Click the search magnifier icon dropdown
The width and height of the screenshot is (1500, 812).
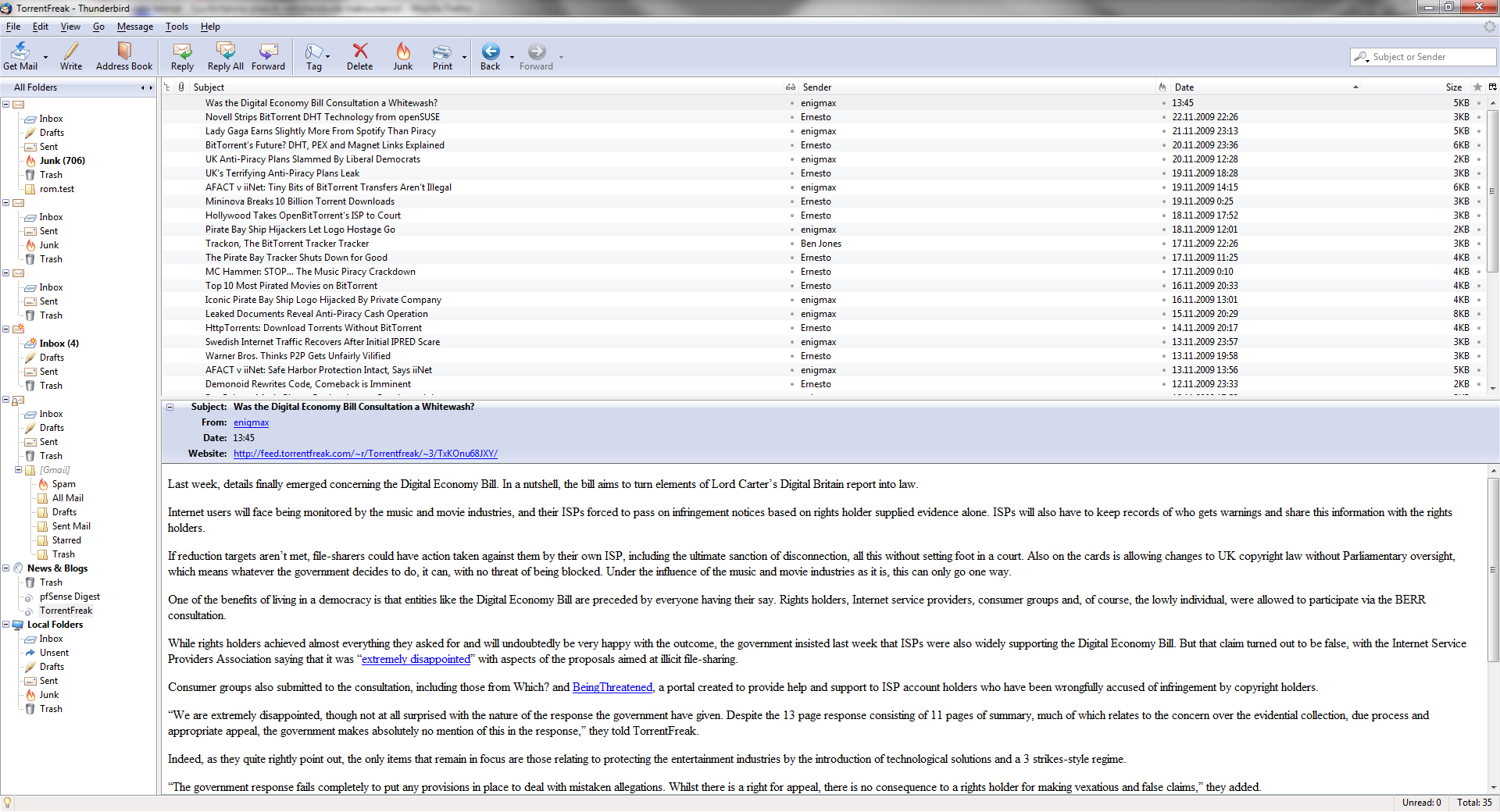click(1362, 57)
